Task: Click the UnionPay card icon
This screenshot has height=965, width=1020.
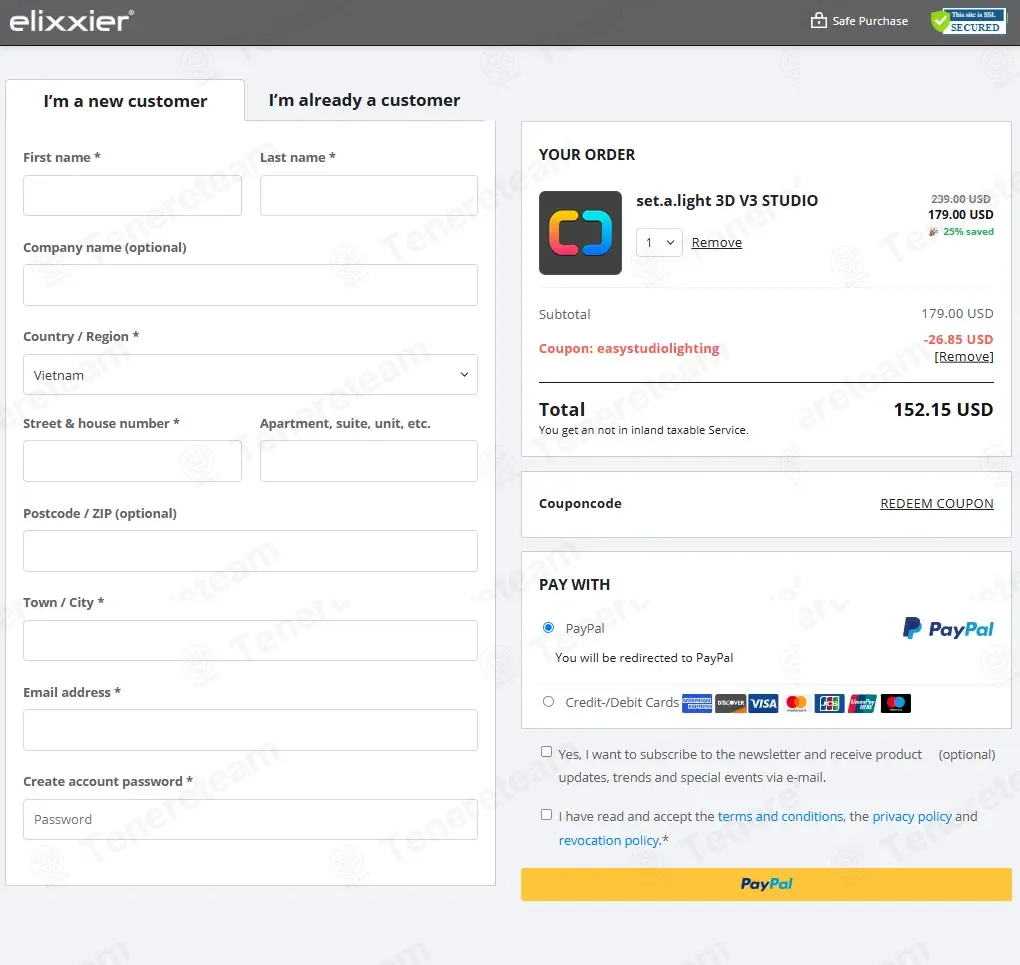Action: [x=863, y=703]
